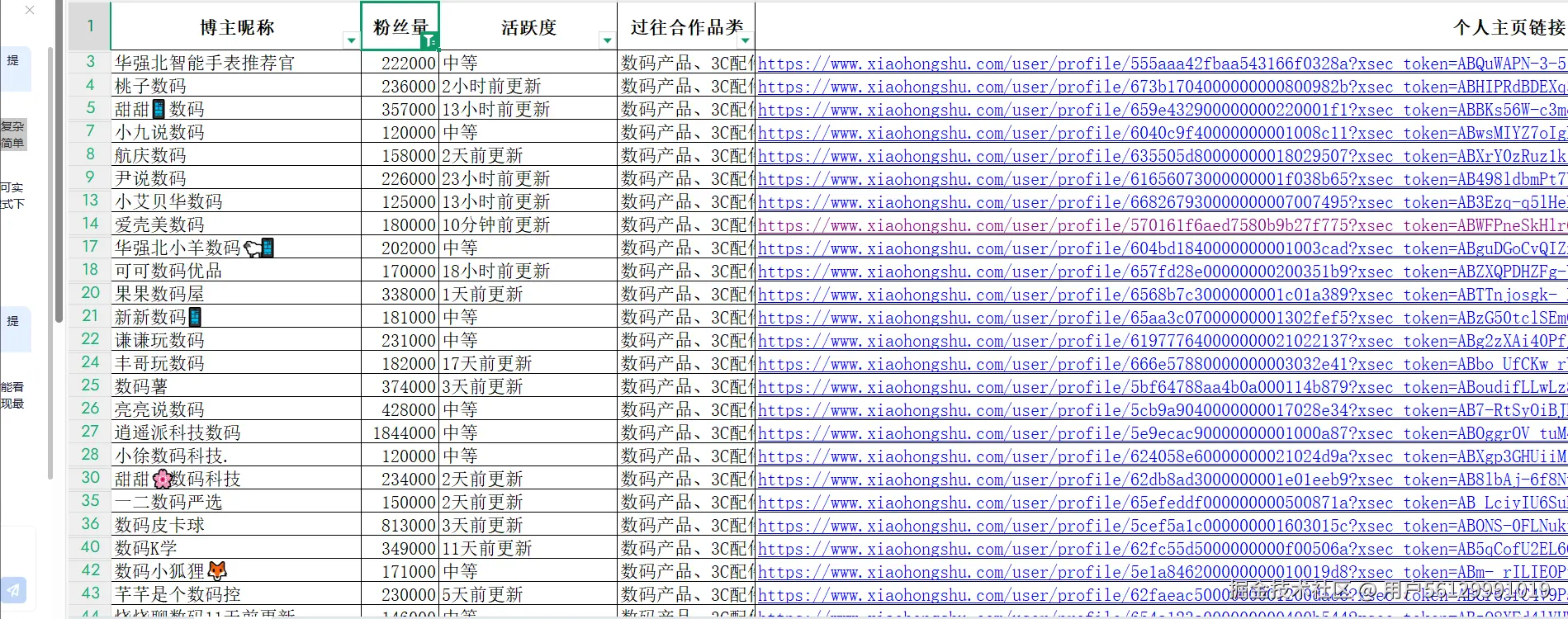Select activity cell 10分钟前更新
This screenshot has width=1568, height=619.
(528, 224)
